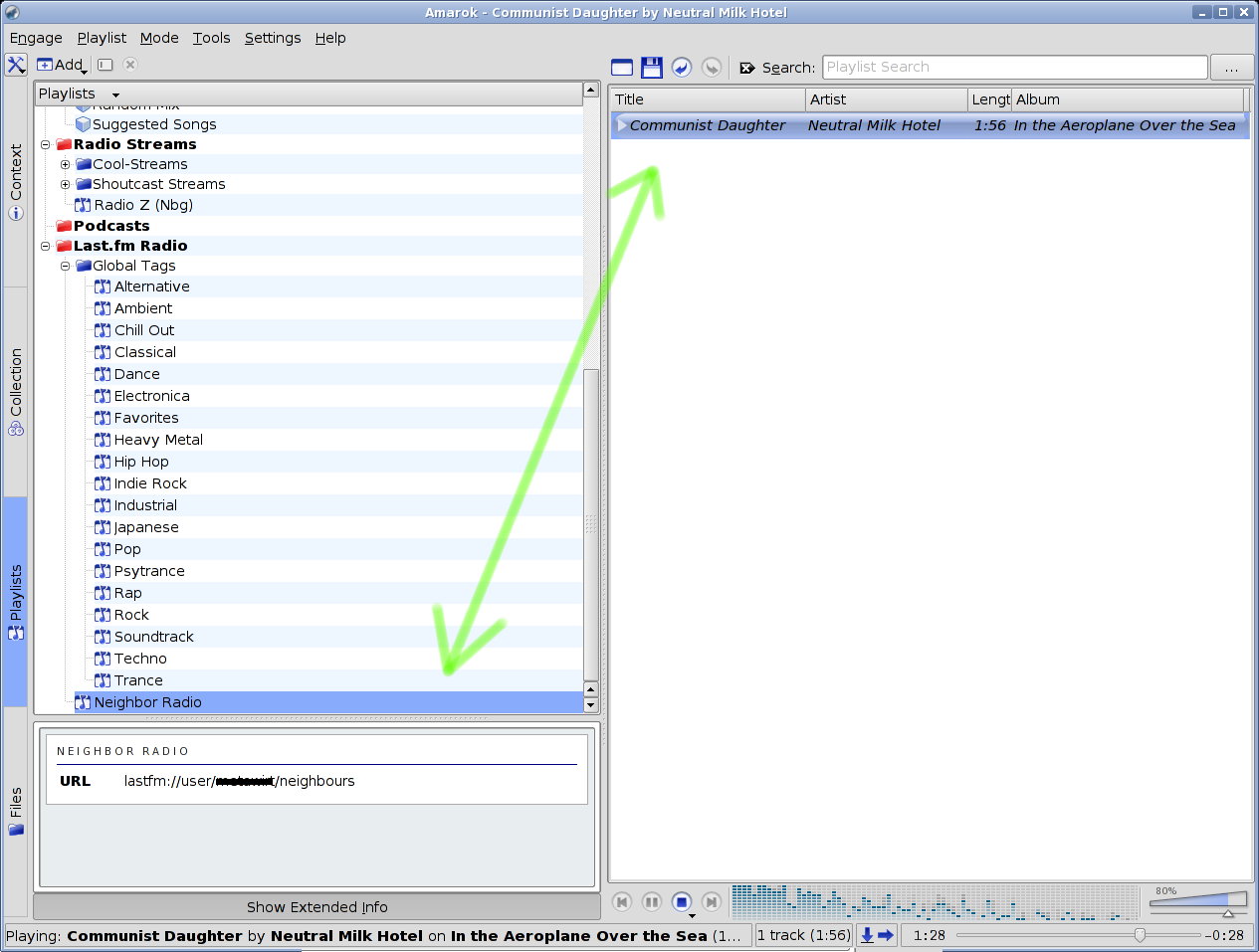The image size is (1259, 952).
Task: Click the Podcasts red folder icon
Action: tap(64, 226)
